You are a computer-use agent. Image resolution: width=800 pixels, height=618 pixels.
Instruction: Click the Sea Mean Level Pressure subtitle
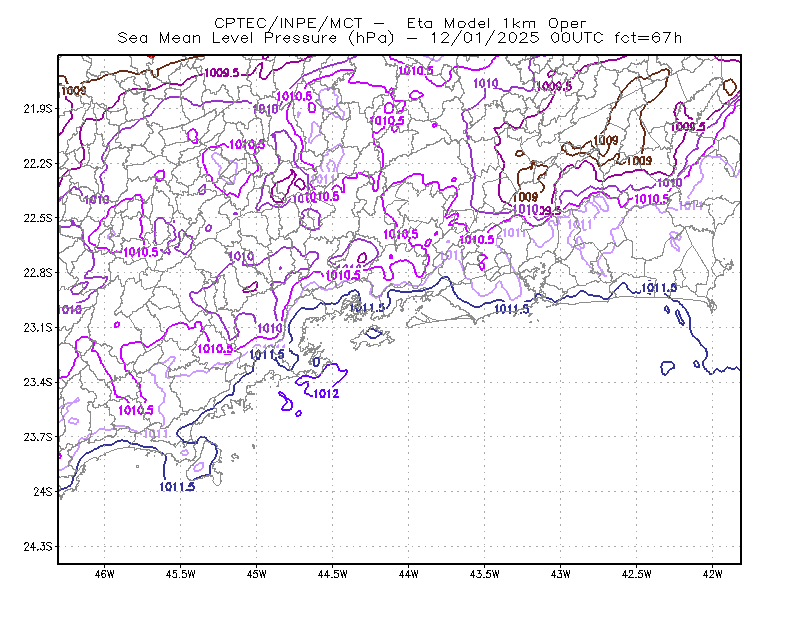(x=227, y=38)
